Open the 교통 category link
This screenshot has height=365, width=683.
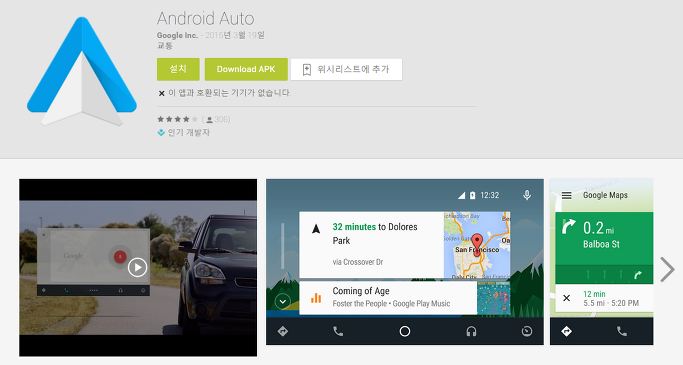tap(165, 45)
